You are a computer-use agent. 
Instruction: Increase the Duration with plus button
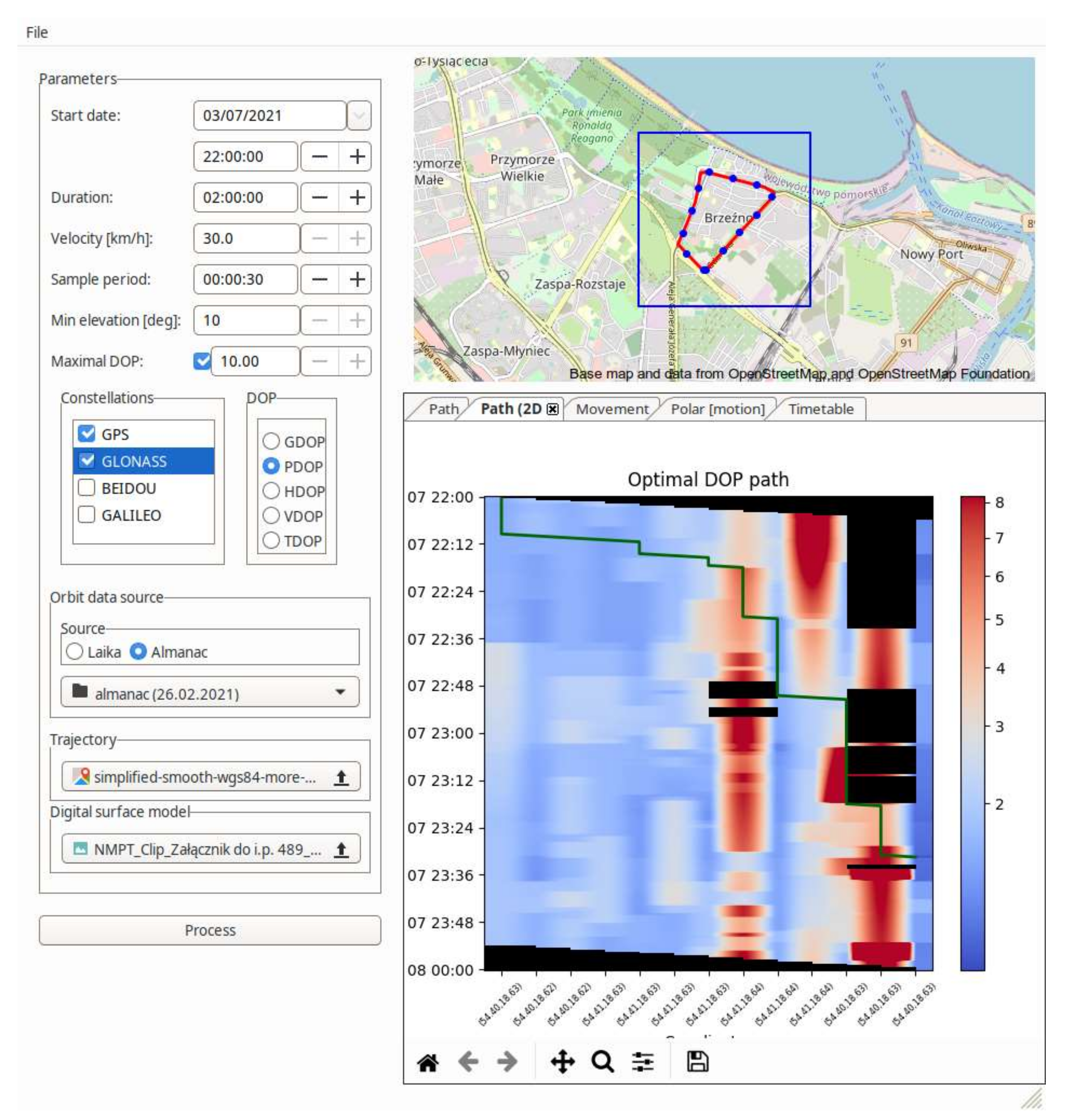[x=357, y=198]
